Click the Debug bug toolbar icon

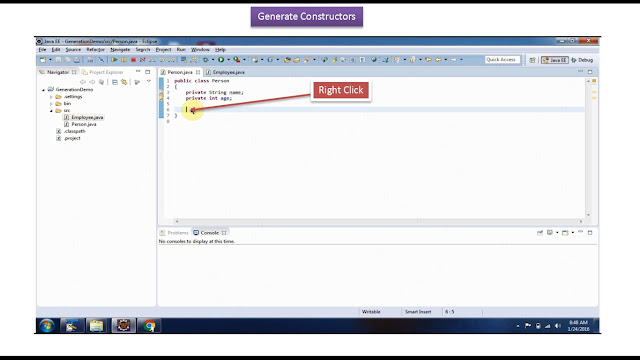tap(206, 60)
